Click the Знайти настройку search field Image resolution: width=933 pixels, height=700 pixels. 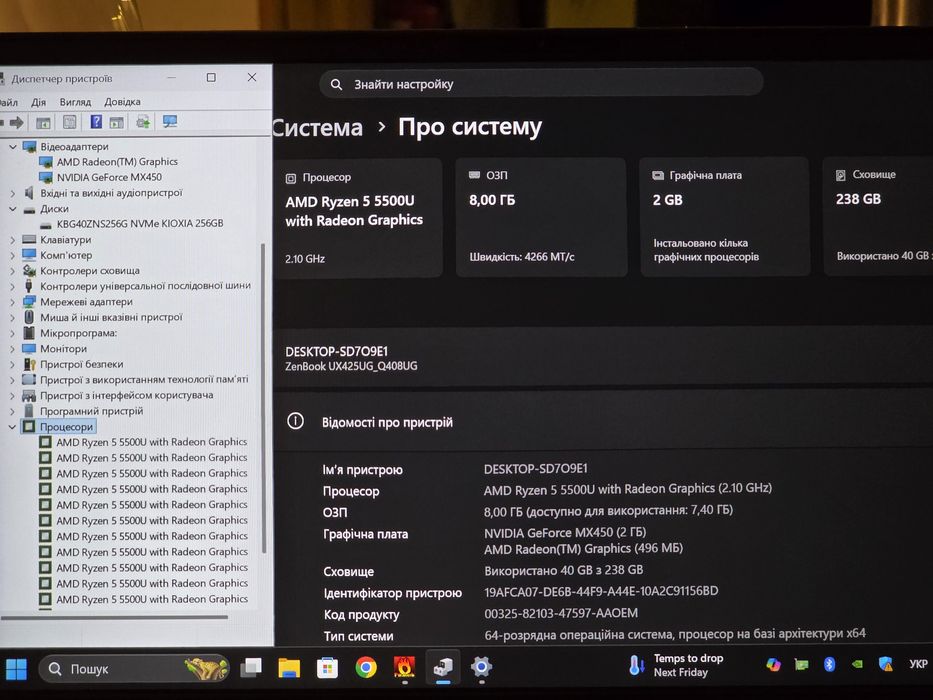541,84
